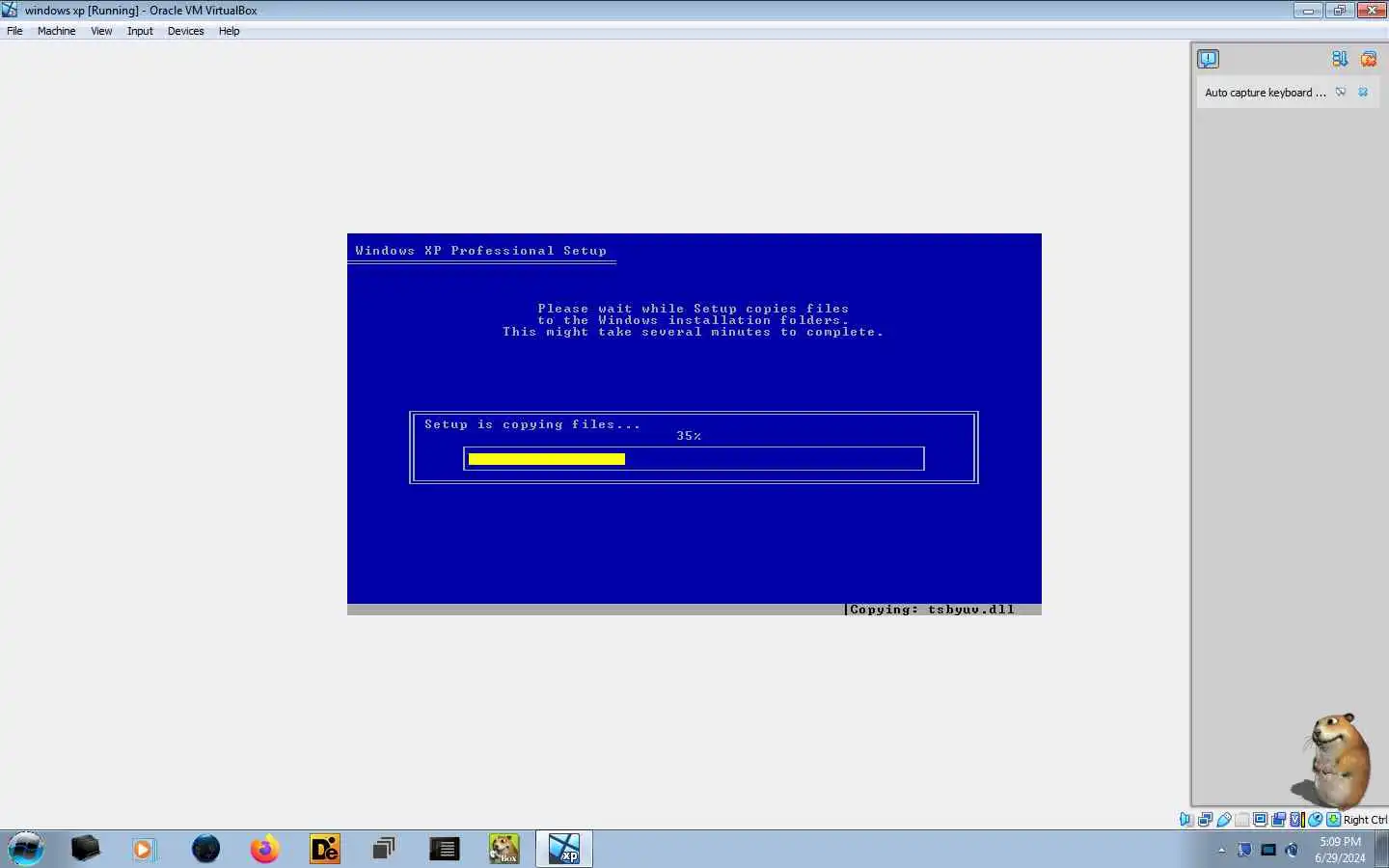Screen dimensions: 1389x868
Task: Click the mouse integration indicator in status bar
Action: coord(1315,820)
